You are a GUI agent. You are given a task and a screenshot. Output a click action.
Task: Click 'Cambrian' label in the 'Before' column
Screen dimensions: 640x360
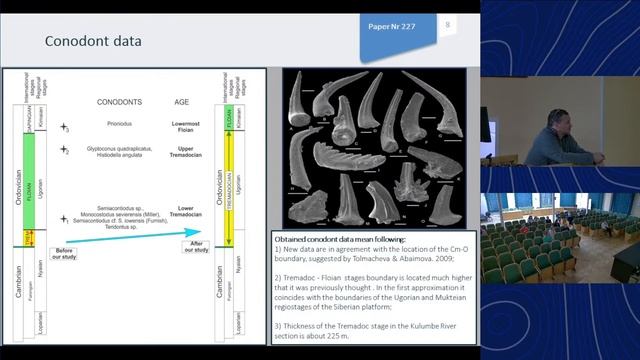pos(18,282)
